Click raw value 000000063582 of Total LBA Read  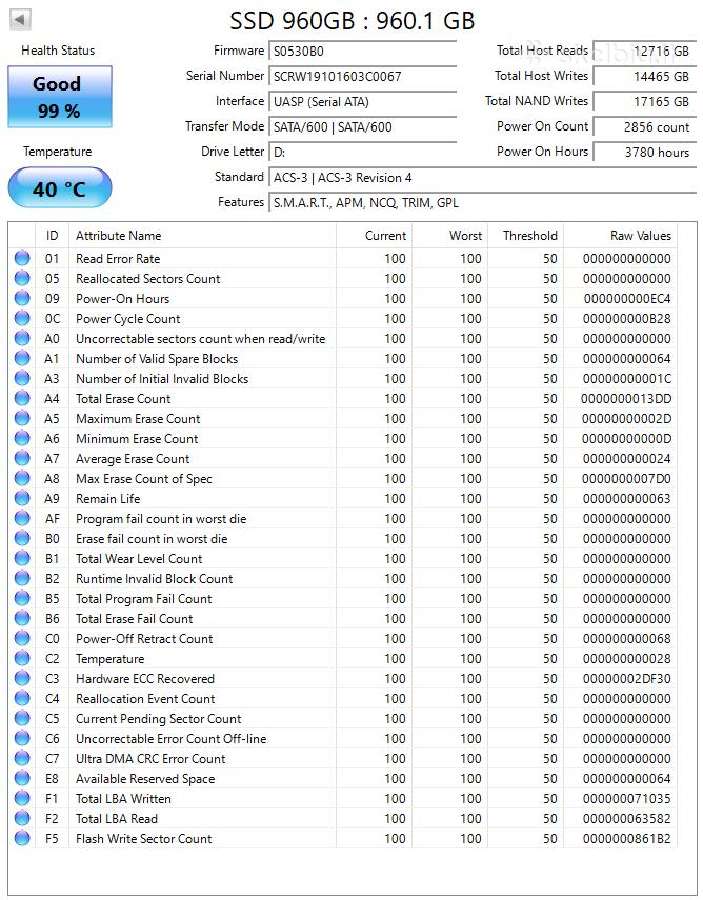[627, 818]
